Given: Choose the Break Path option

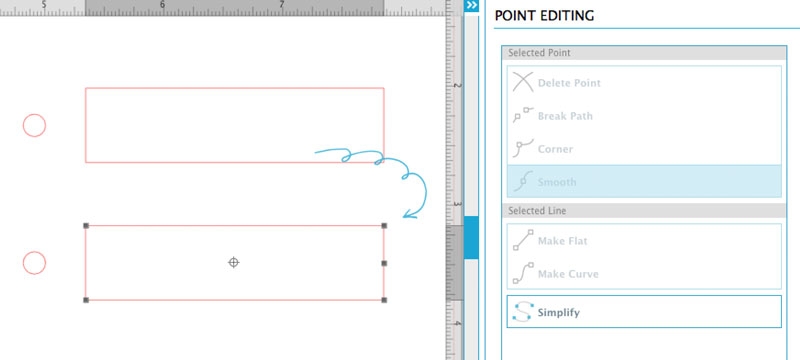Looking at the screenshot, I should (644, 116).
